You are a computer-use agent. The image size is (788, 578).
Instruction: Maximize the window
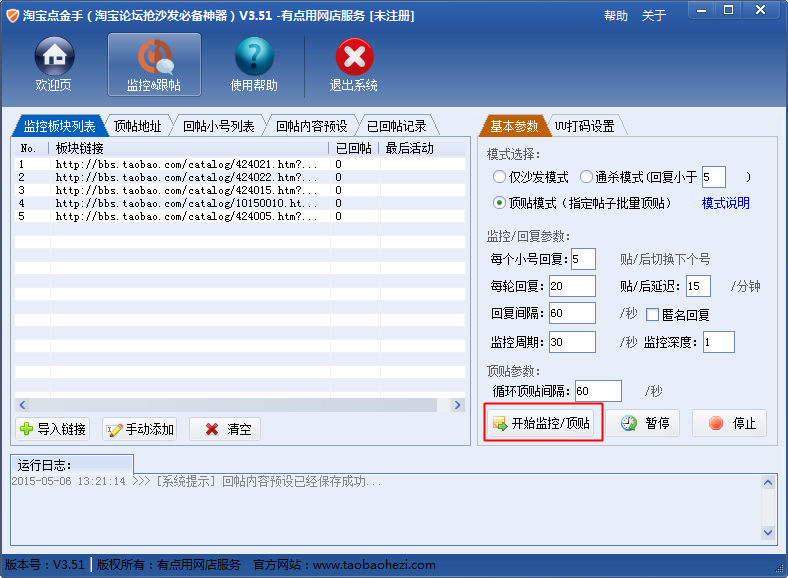pyautogui.click(x=729, y=10)
